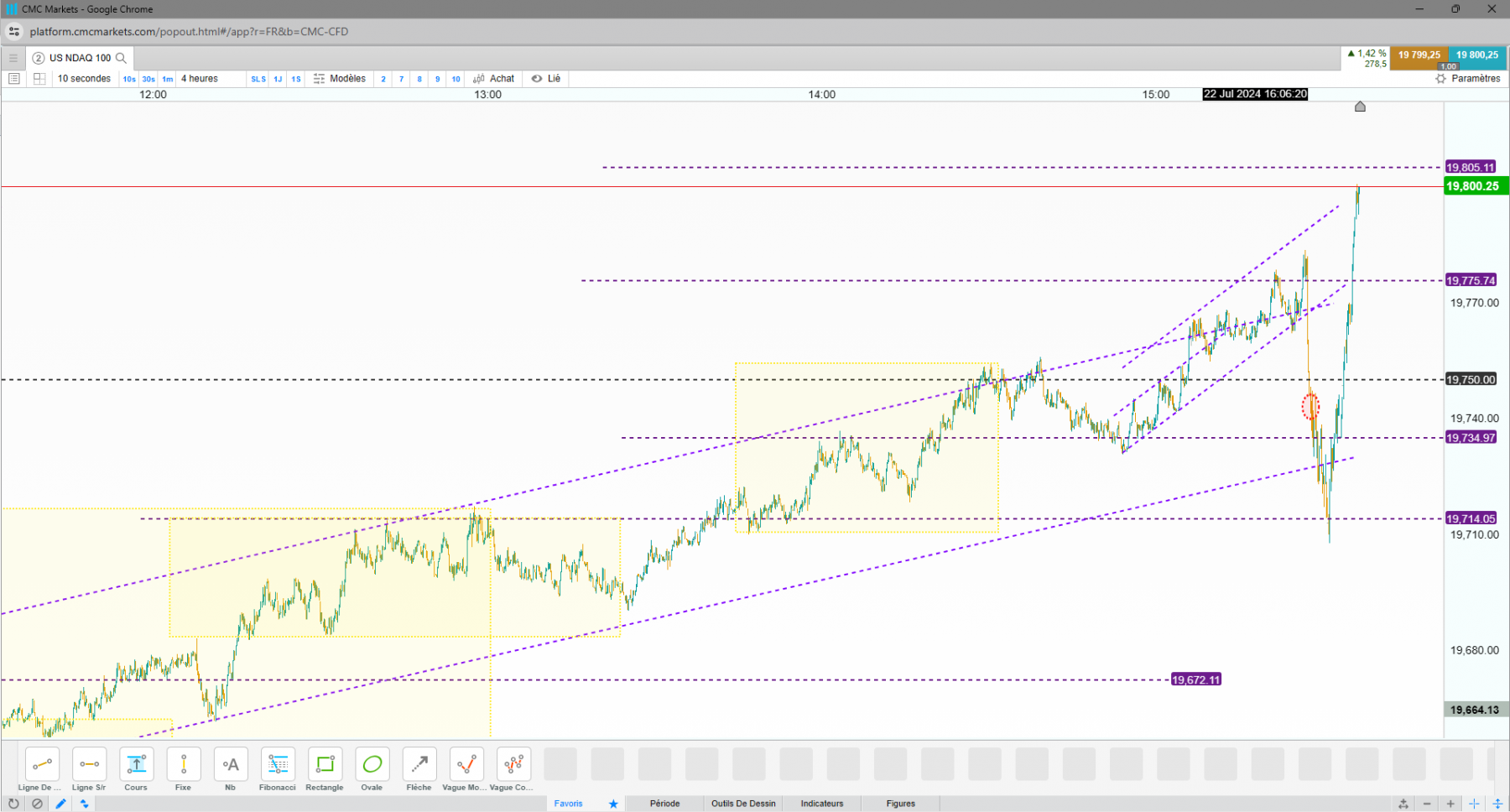This screenshot has width=1510, height=812.
Task: Select the Fibonacci drawing tool
Action: pos(278,764)
